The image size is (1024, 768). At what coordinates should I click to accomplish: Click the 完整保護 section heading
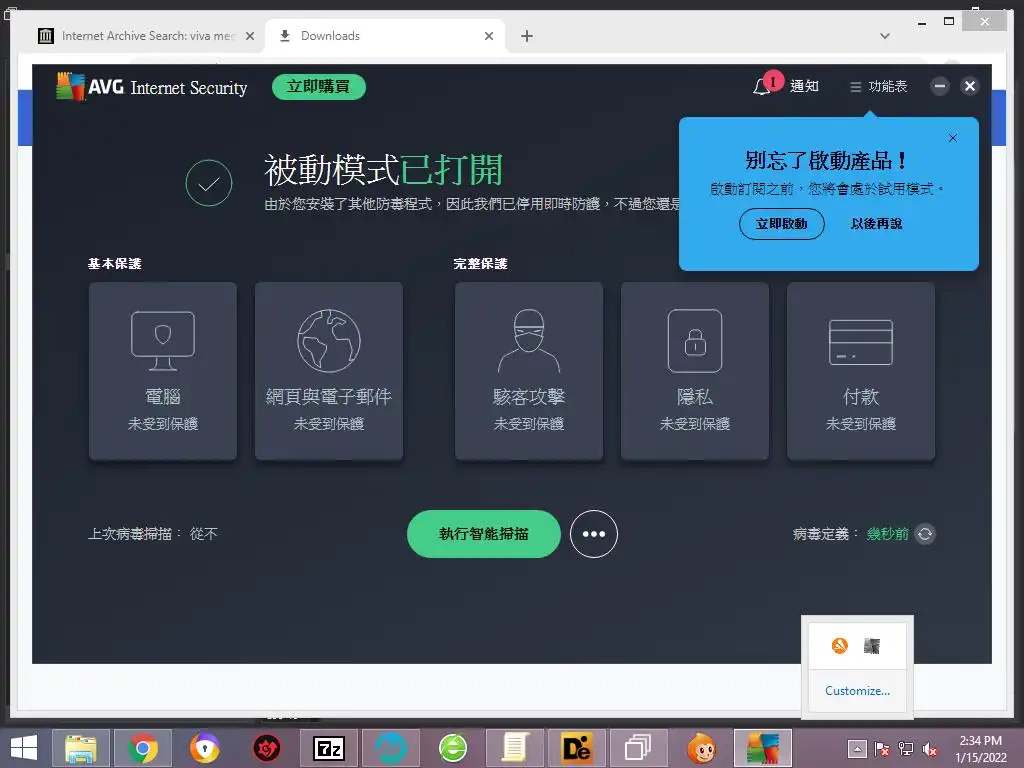481,264
